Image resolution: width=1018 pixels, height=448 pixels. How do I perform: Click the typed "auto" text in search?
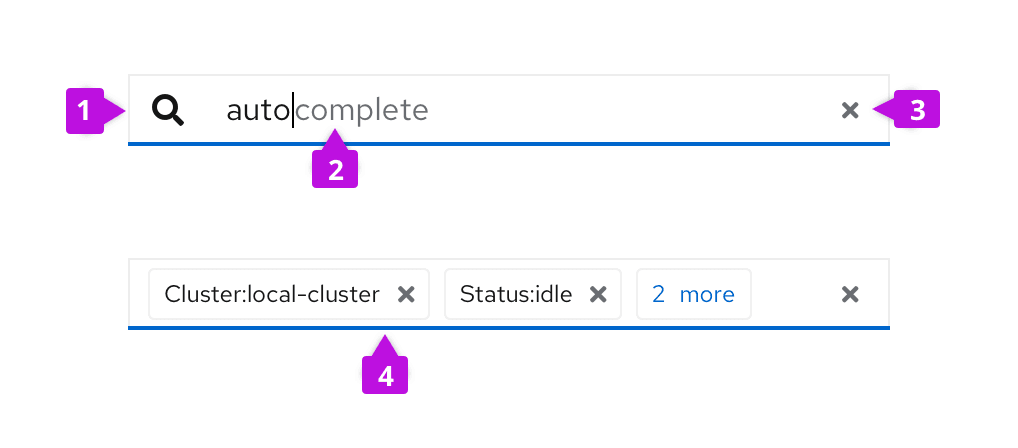pyautogui.click(x=257, y=110)
